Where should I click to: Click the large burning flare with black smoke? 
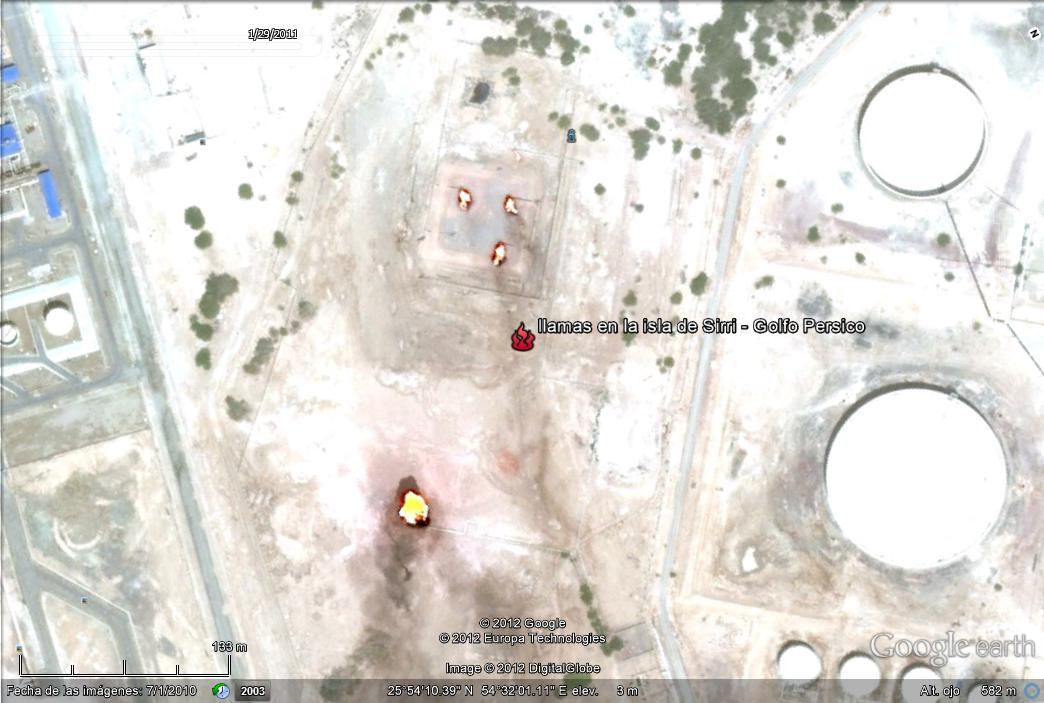click(413, 509)
